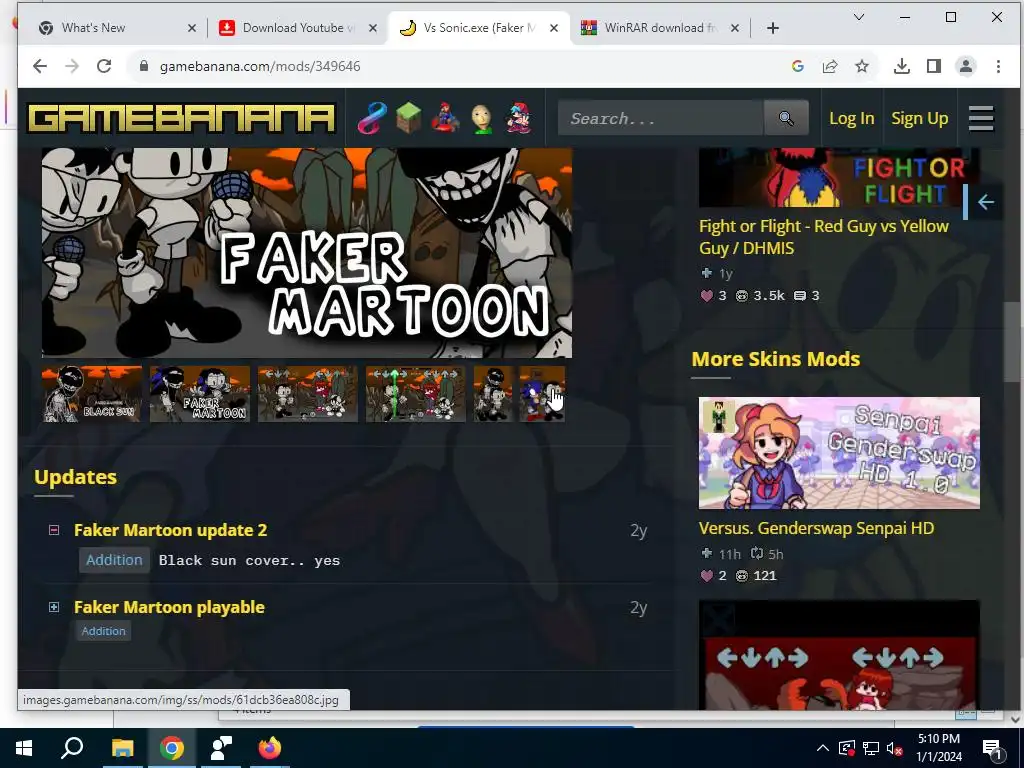This screenshot has width=1024, height=768.
Task: Click the forward navigation arrow
Action: (72, 66)
